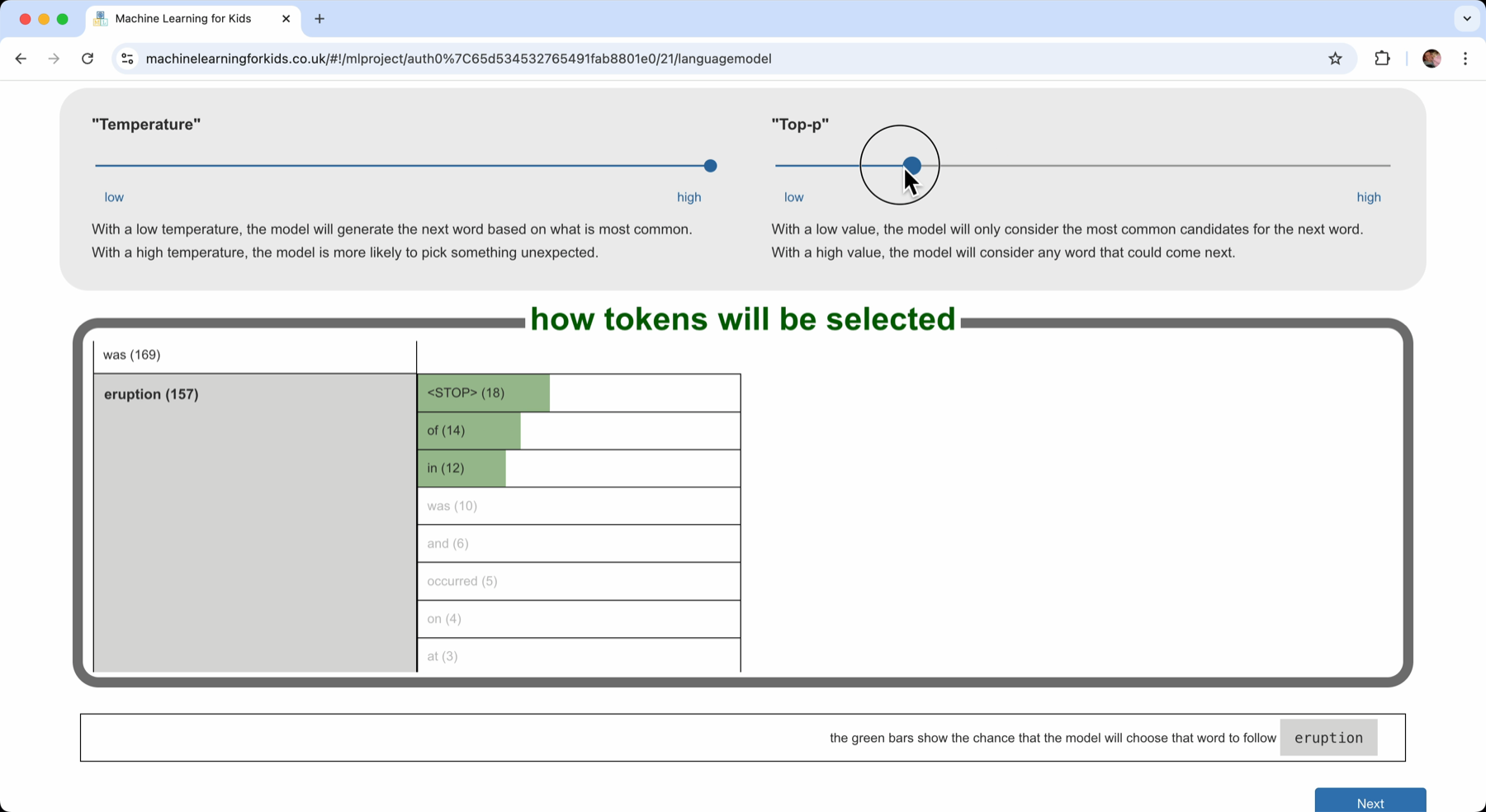Click the address bar URL
The width and height of the screenshot is (1486, 812).
pos(458,59)
